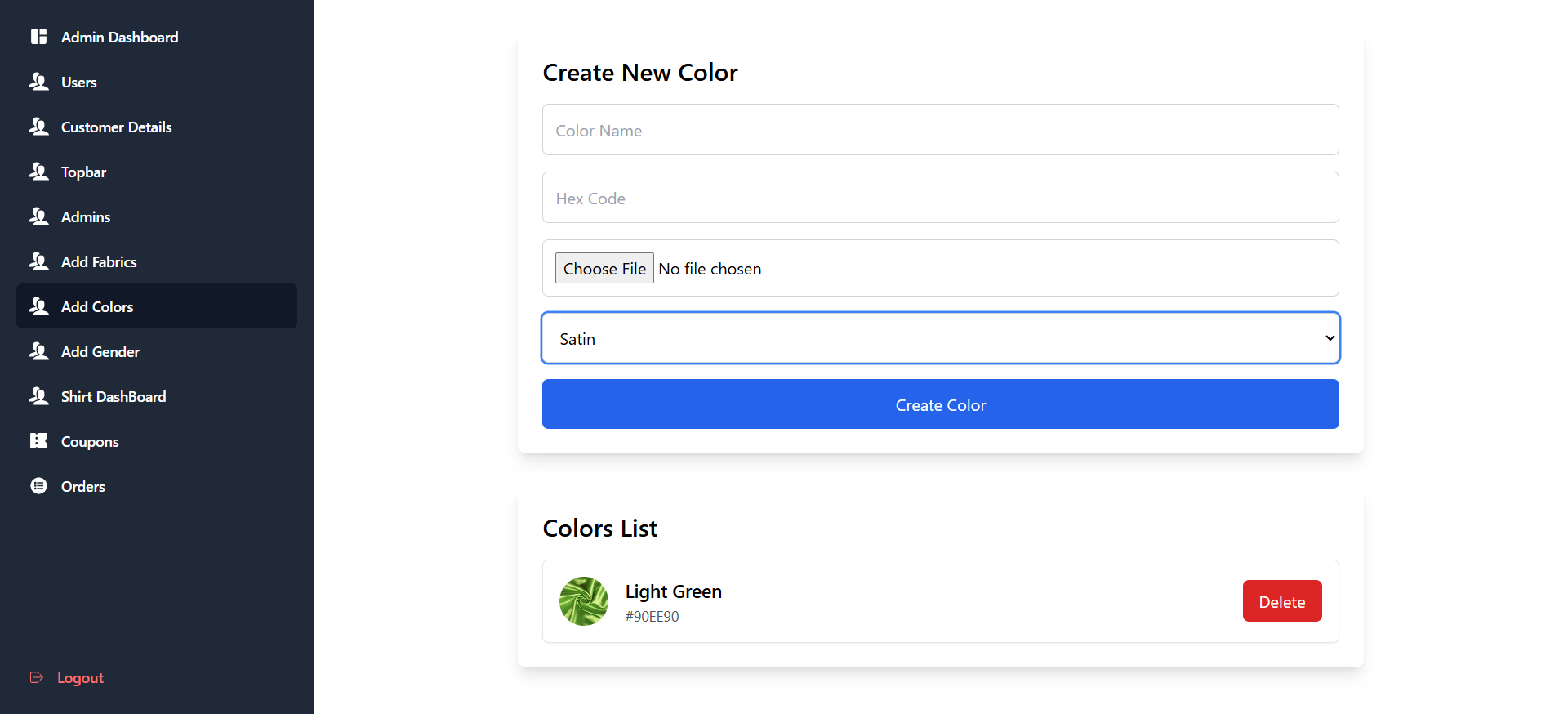Open the Topbar menu item

[x=83, y=172]
